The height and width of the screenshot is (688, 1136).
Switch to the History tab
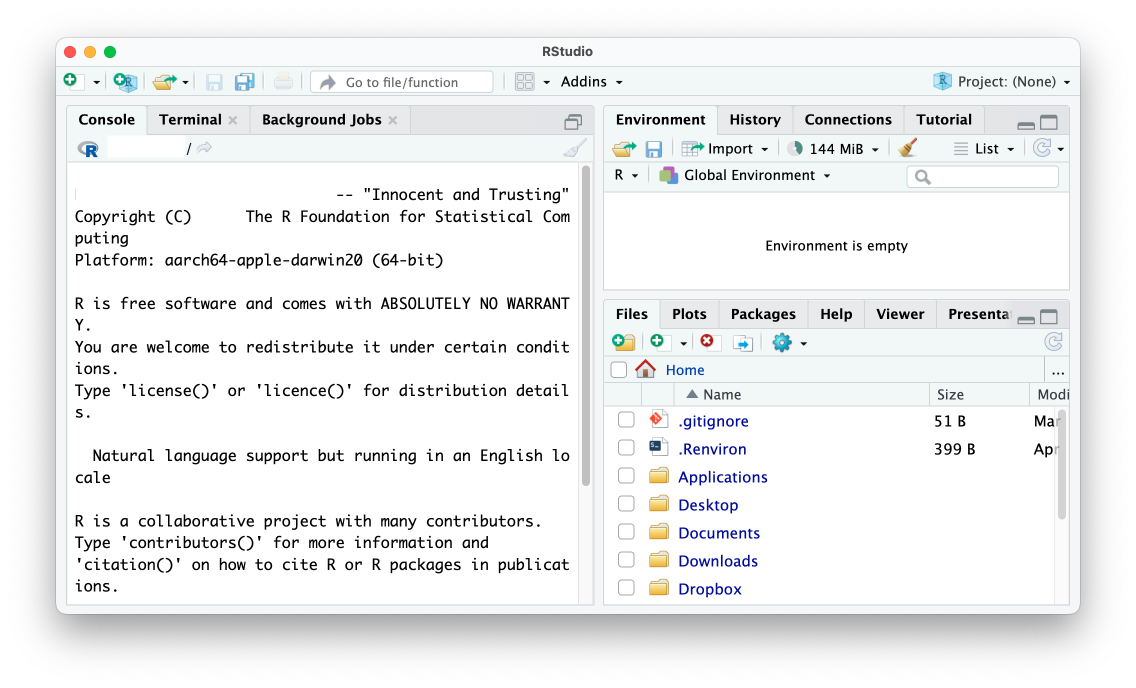point(754,119)
